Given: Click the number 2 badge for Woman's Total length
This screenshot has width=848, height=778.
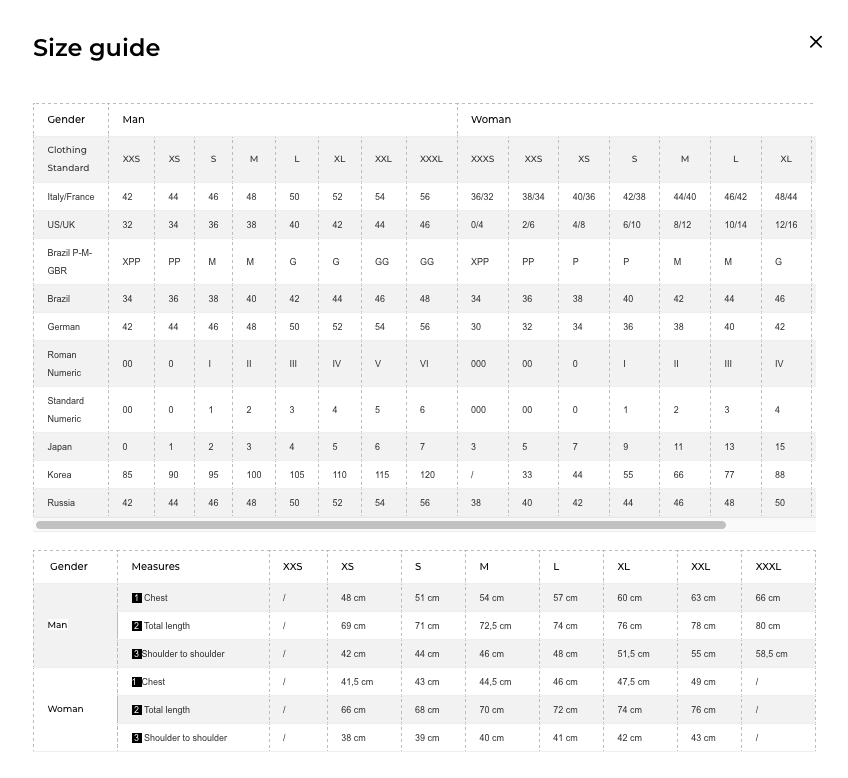Looking at the screenshot, I should point(137,710).
